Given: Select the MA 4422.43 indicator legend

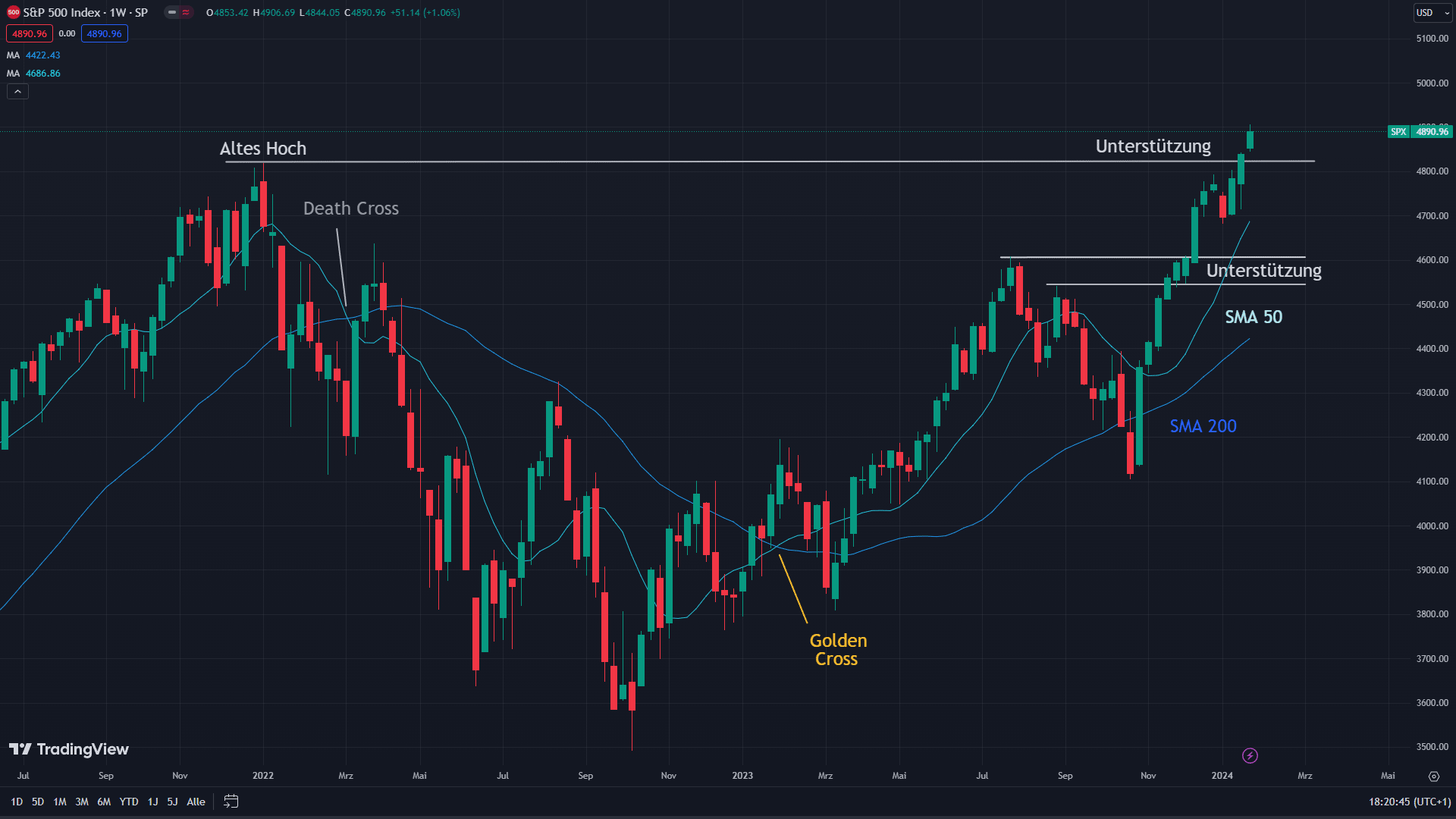Looking at the screenshot, I should (33, 55).
